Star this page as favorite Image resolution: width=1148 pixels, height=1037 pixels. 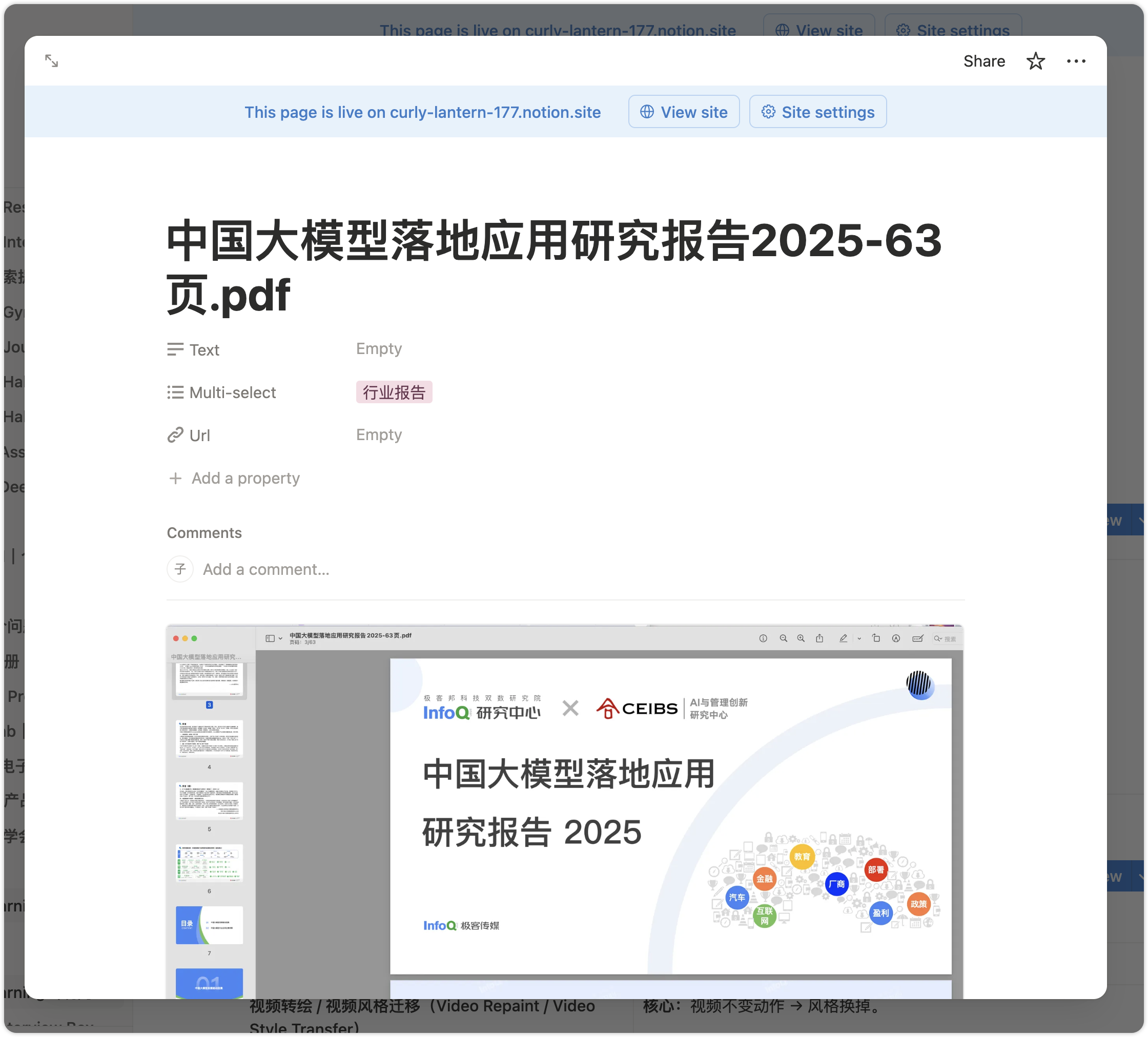pyautogui.click(x=1035, y=61)
